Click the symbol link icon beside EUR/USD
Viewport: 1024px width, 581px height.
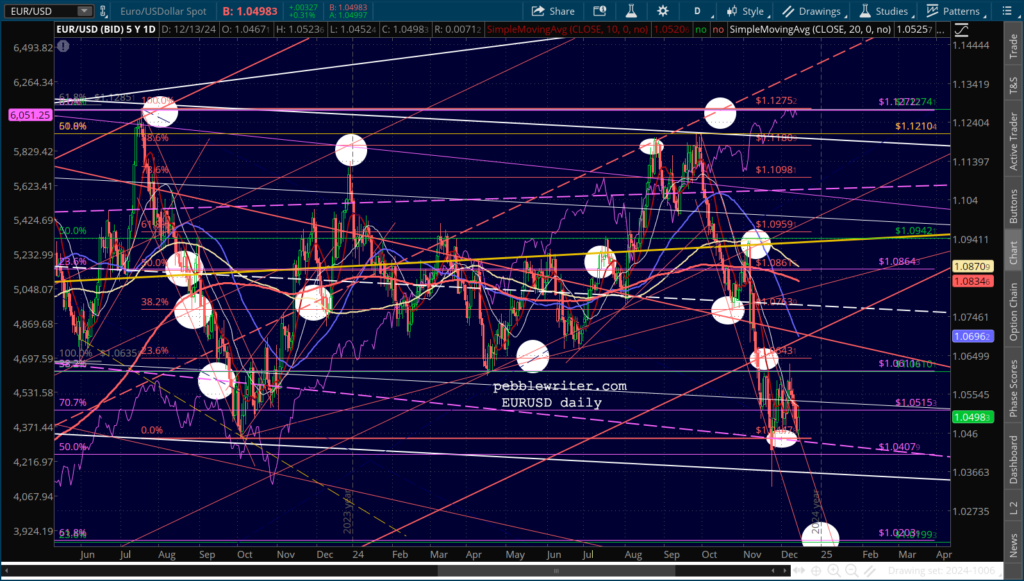tap(104, 11)
